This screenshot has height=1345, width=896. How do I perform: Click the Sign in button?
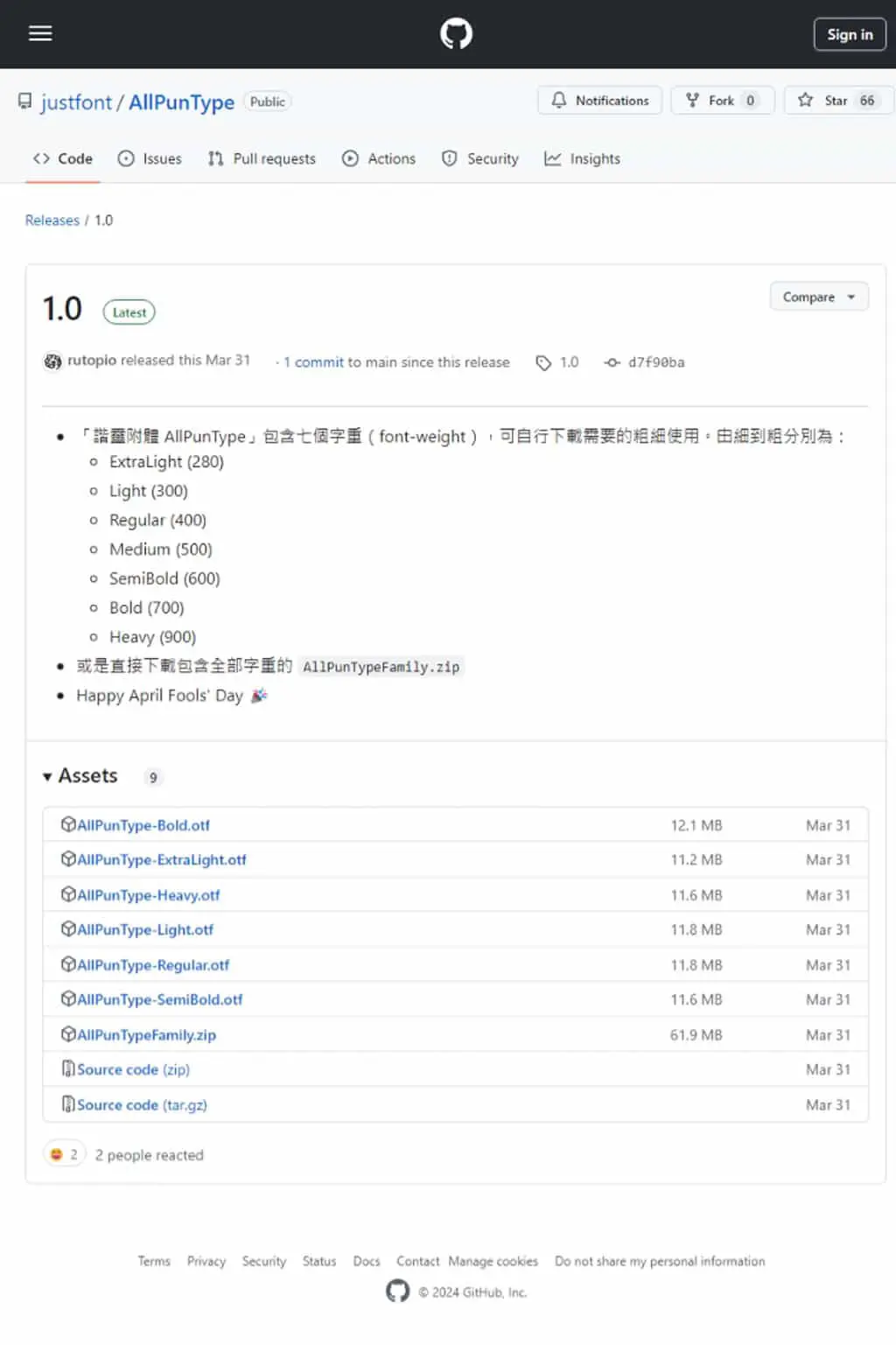tap(850, 34)
